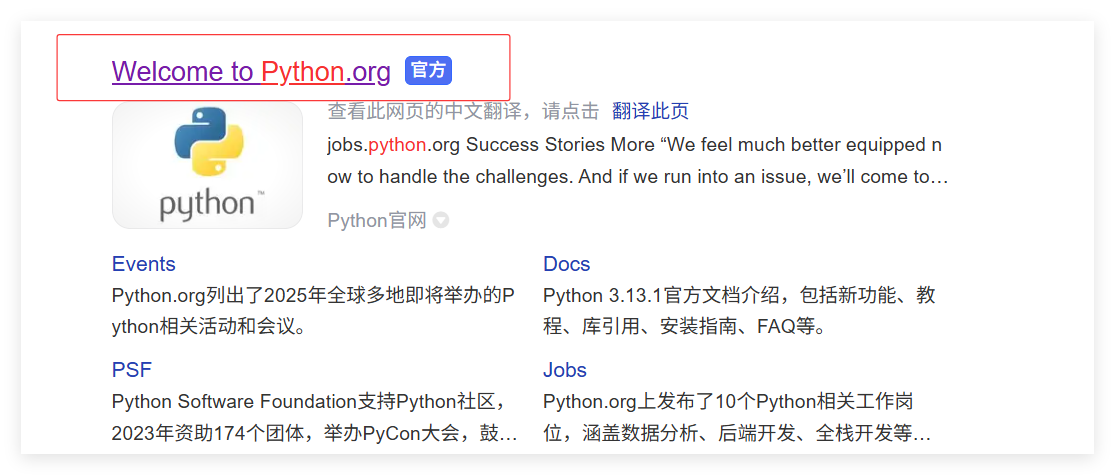Click the 查看此网页的中文翻译 hint text

[x=463, y=111]
